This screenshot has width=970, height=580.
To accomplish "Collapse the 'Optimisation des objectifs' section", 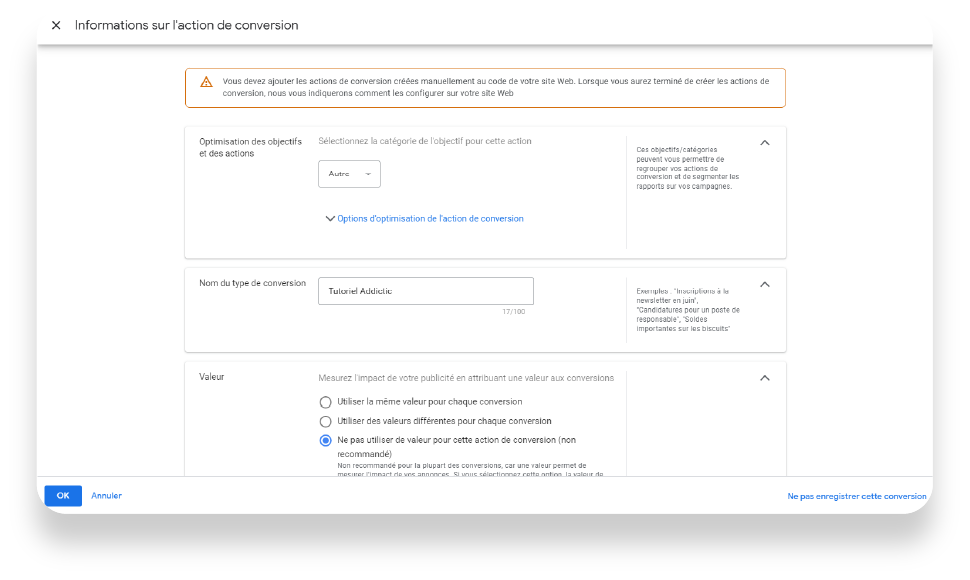I will 765,143.
